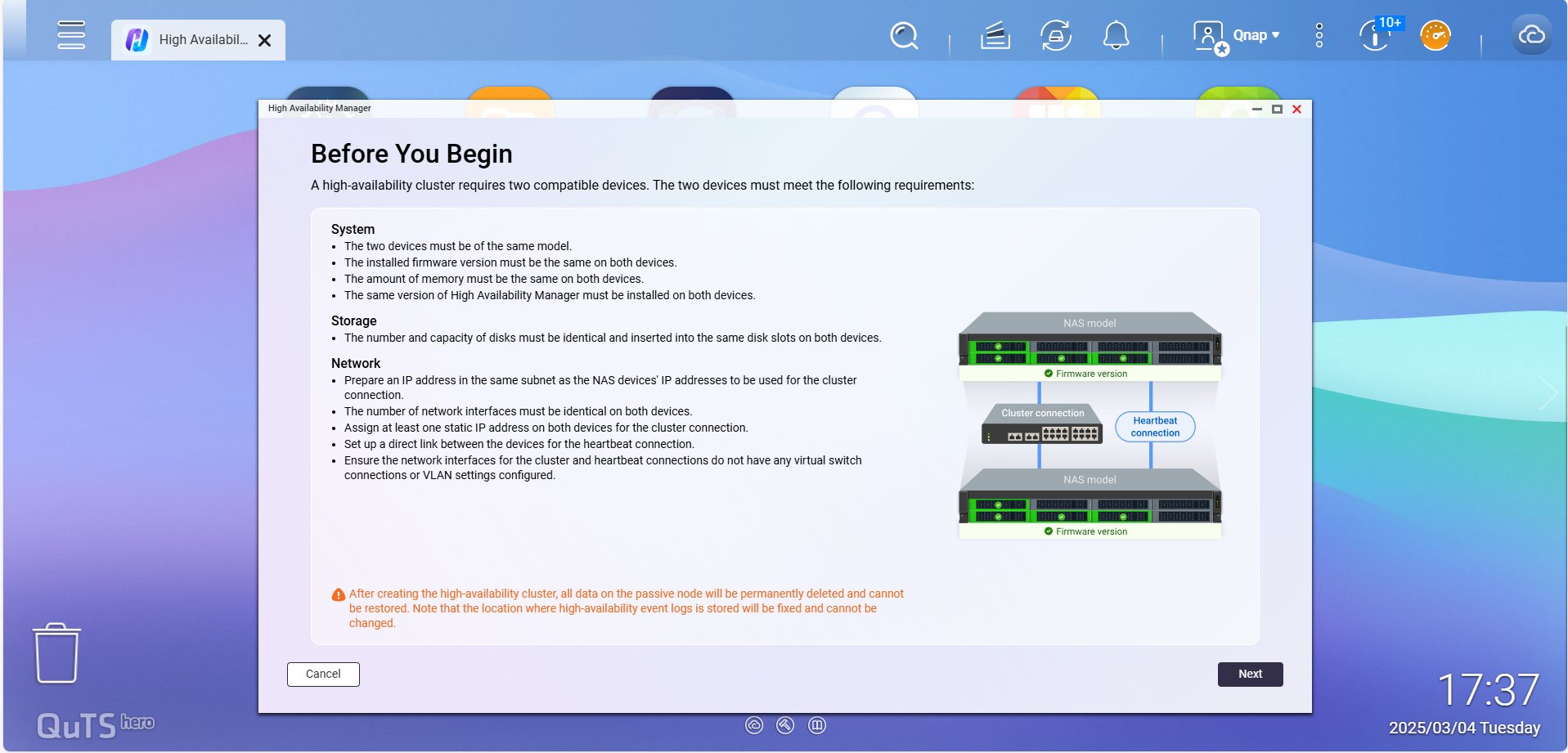
Task: Show event notifications bell
Action: (1116, 36)
